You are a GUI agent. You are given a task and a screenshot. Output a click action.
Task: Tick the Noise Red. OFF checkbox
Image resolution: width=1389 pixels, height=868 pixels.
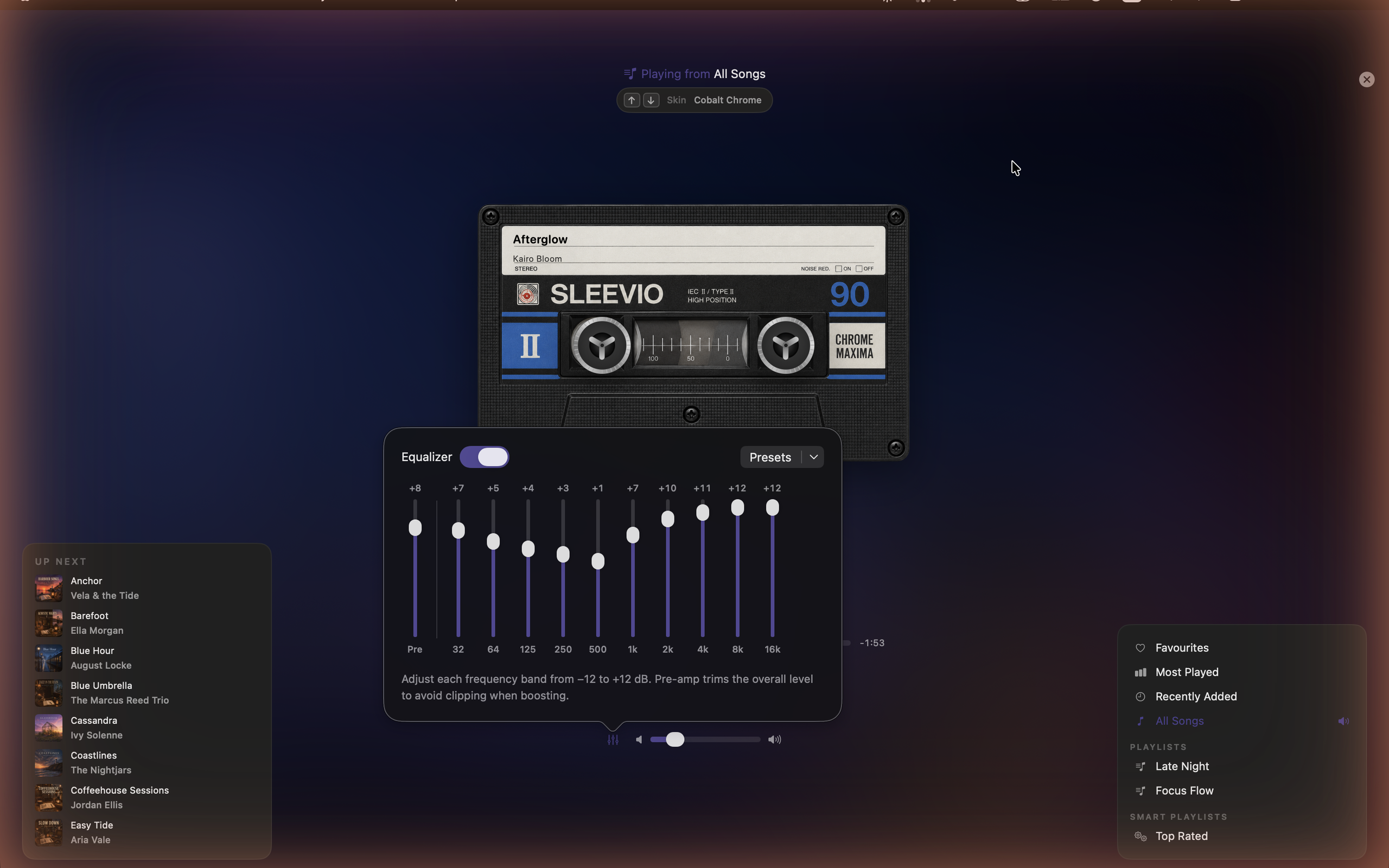[x=859, y=269]
